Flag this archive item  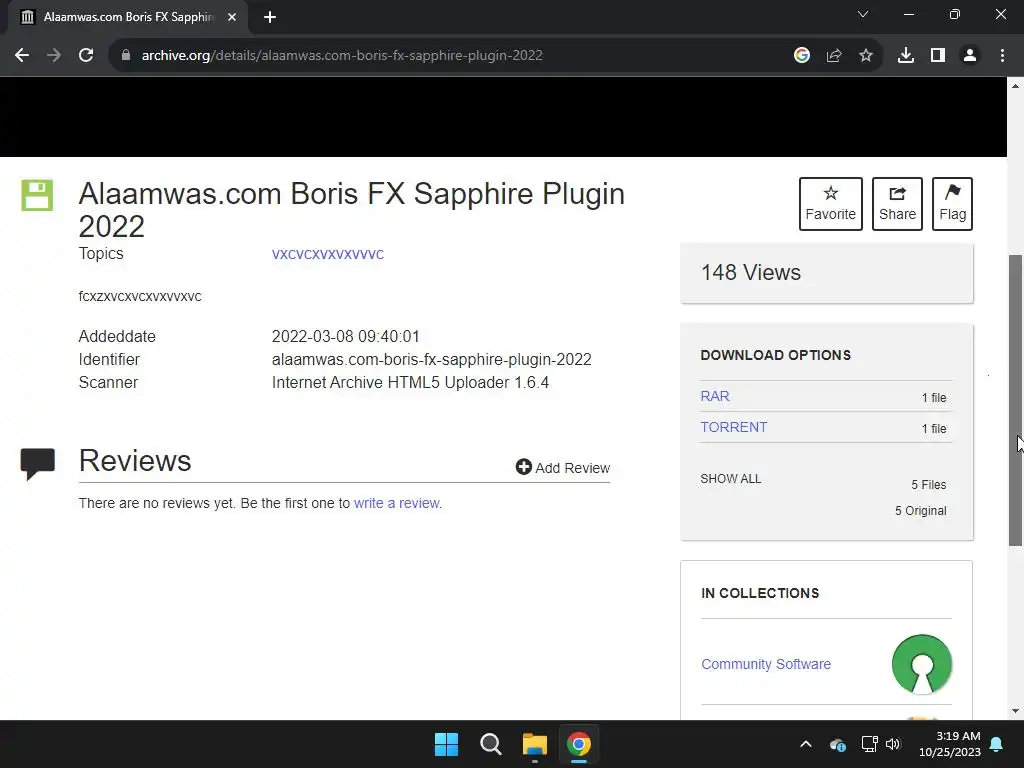pyautogui.click(x=952, y=204)
